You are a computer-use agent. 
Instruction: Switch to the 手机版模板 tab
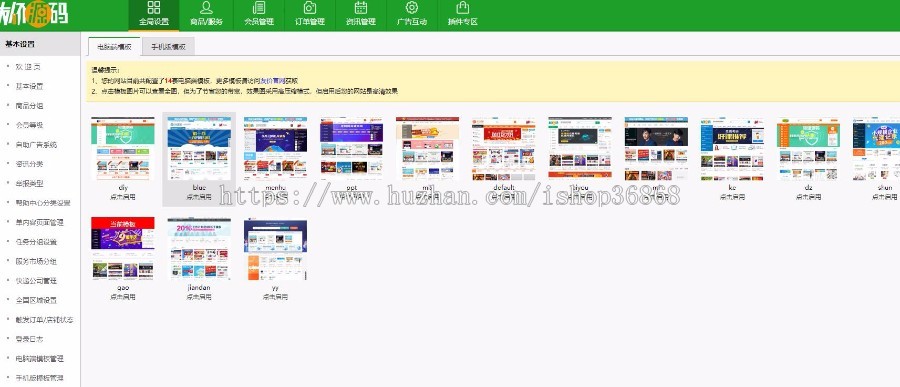coord(168,47)
